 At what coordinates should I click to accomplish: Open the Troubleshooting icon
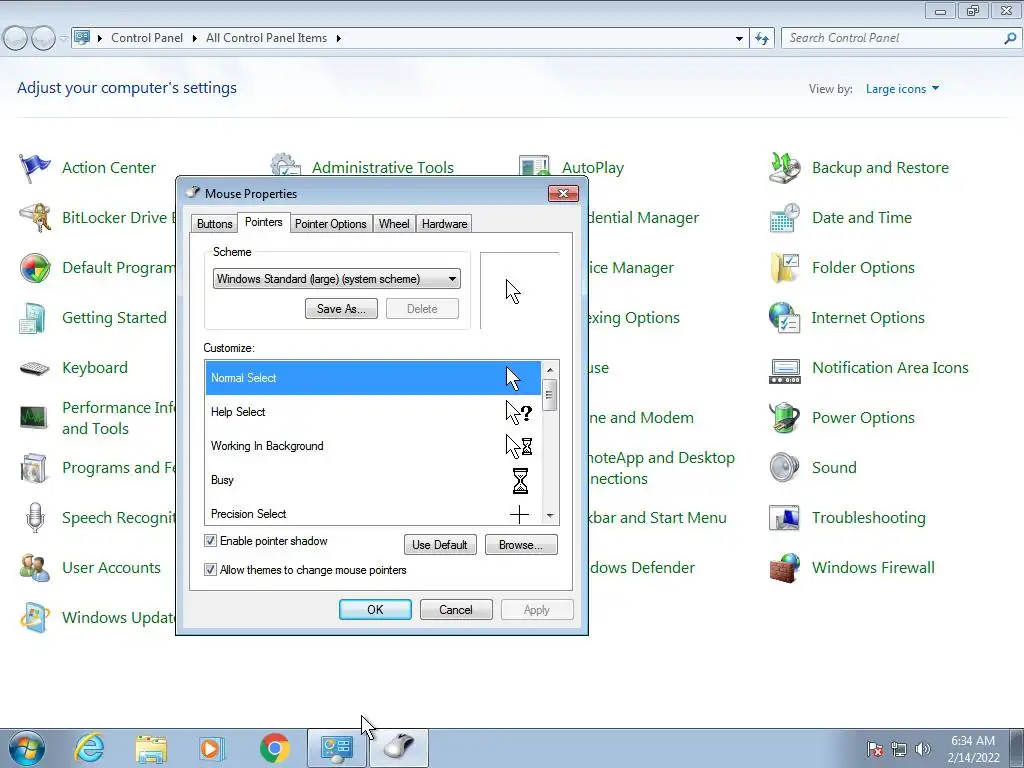click(784, 518)
